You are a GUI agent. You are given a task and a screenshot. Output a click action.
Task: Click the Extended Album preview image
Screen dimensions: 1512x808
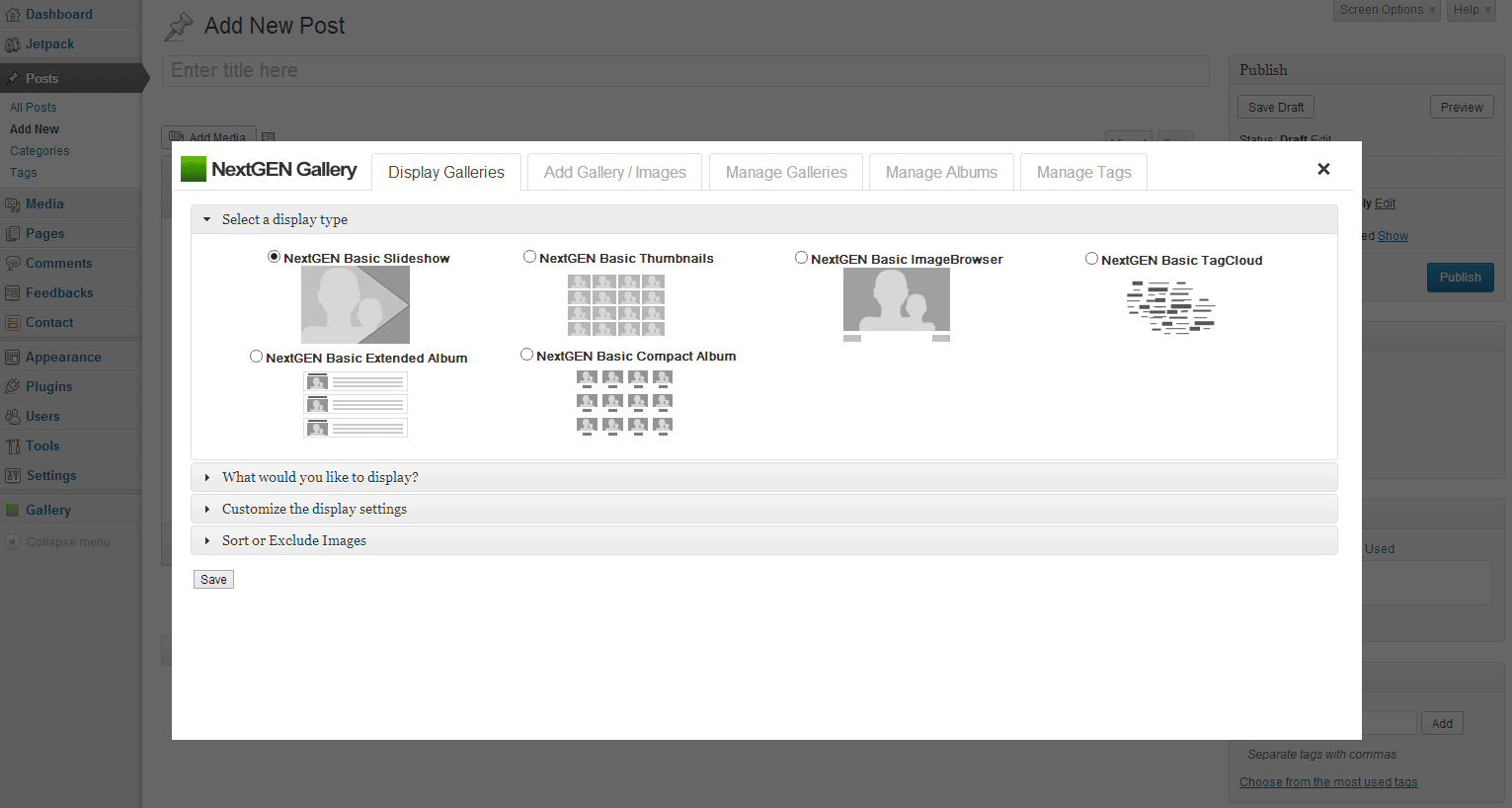coord(356,404)
